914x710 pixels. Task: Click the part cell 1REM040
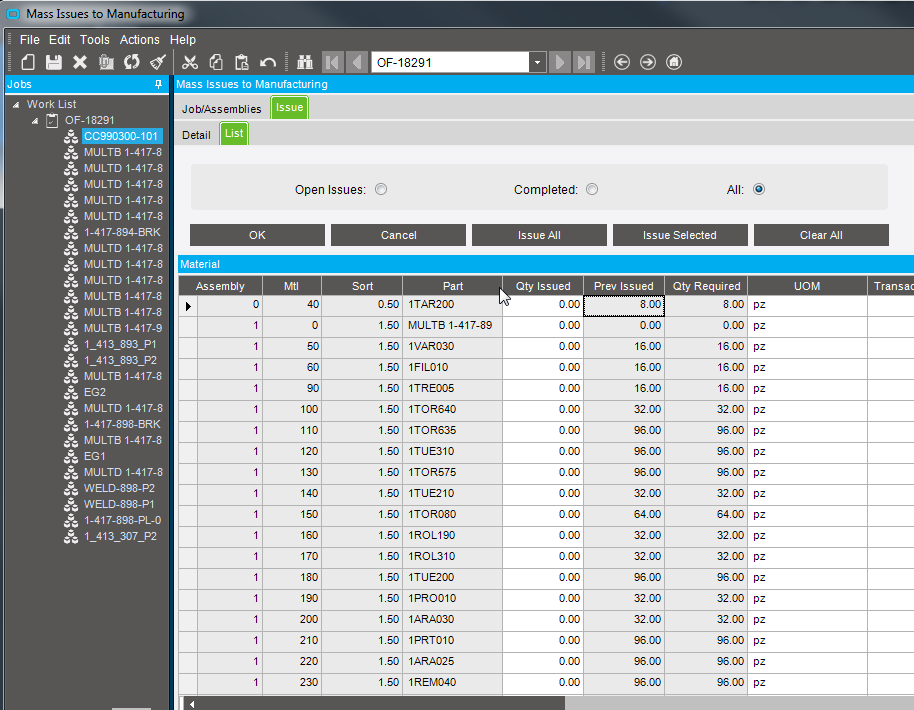[452, 683]
